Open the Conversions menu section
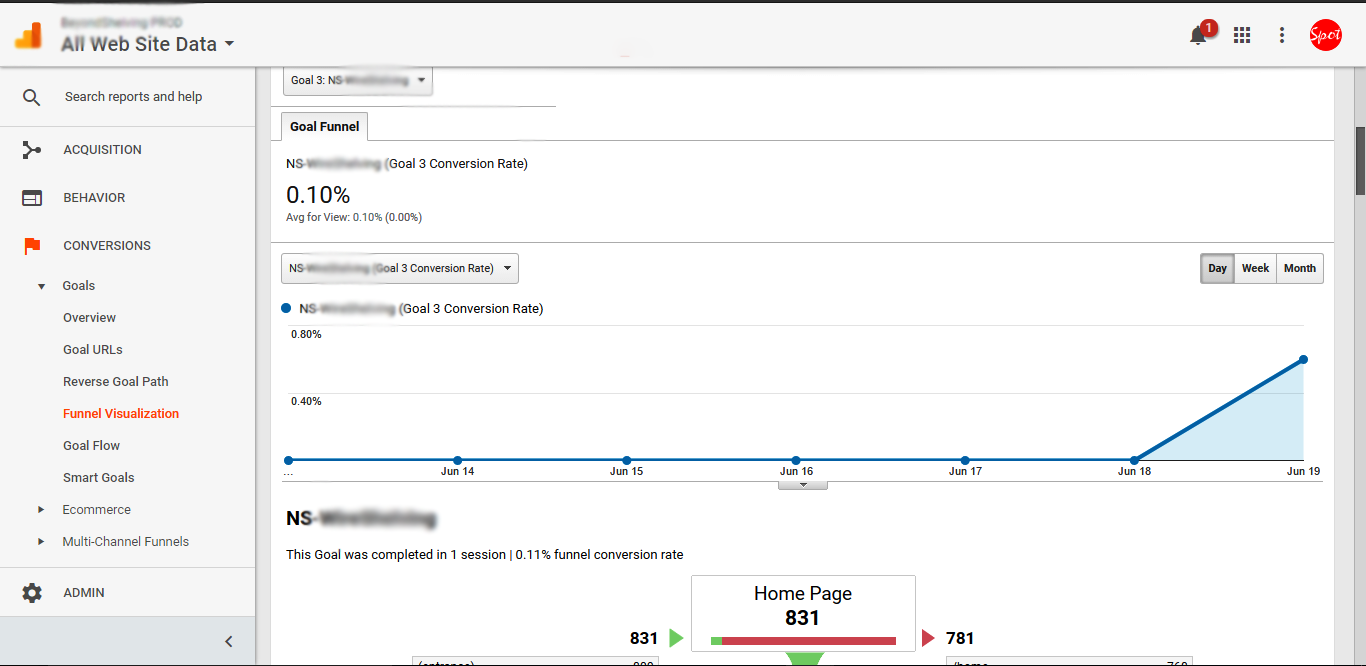Viewport: 1366px width, 666px height. point(107,246)
